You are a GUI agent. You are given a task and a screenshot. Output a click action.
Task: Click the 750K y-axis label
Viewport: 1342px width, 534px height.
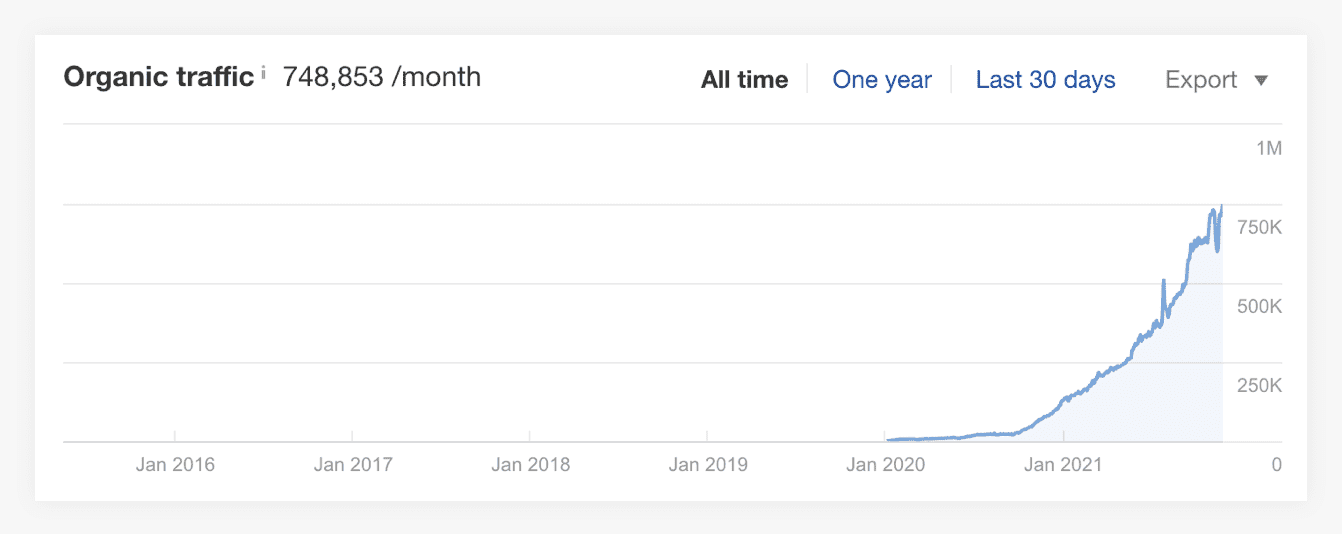point(1260,228)
